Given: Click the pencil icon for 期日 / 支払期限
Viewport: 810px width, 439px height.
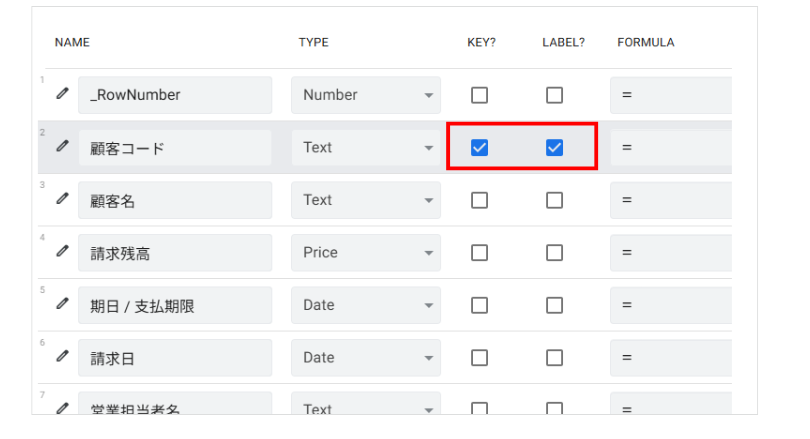Looking at the screenshot, I should (62, 305).
